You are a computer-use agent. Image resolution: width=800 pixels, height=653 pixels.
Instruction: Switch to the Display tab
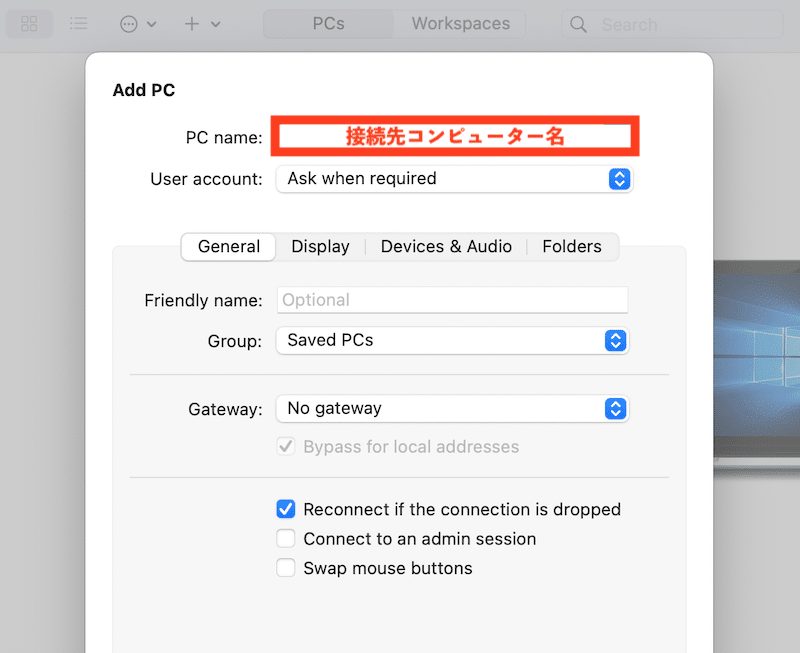point(320,247)
